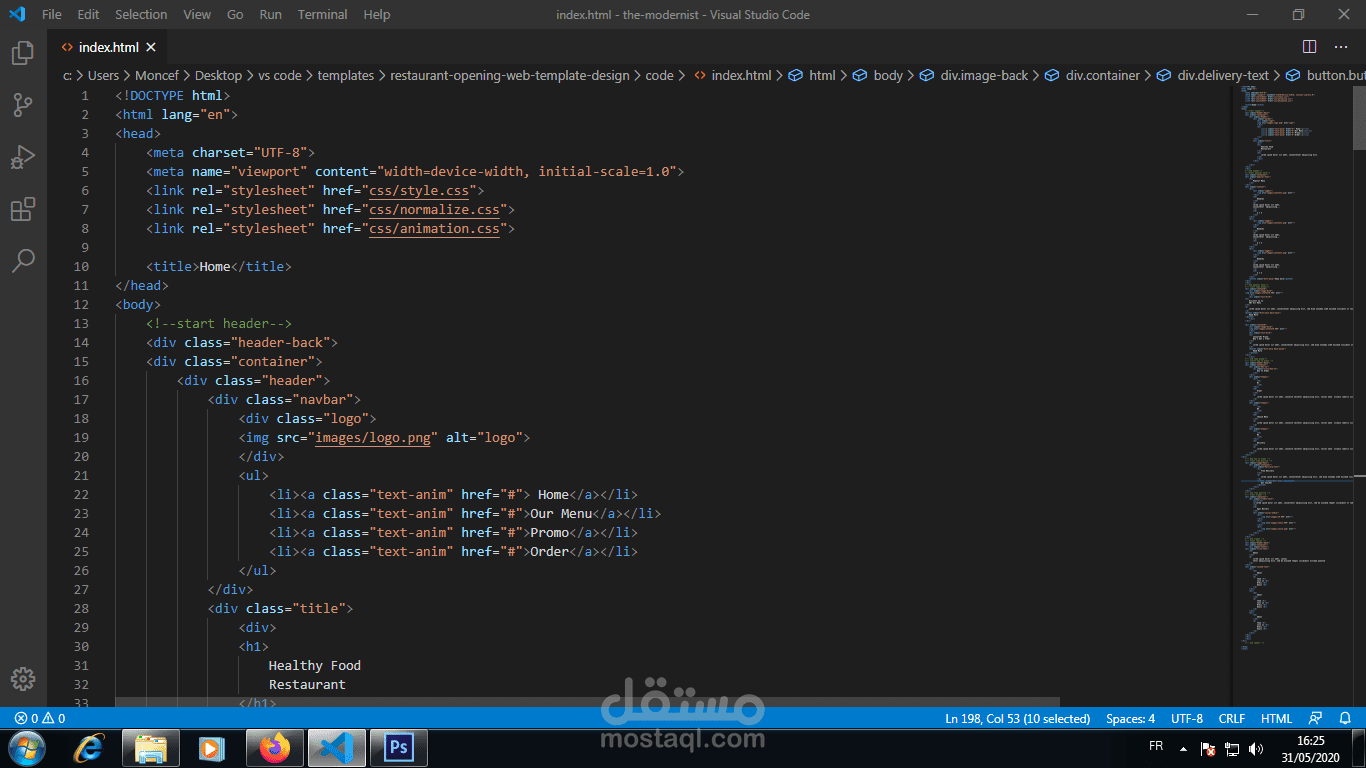This screenshot has height=768, width=1366.
Task: Open the Selection menu
Action: point(141,14)
